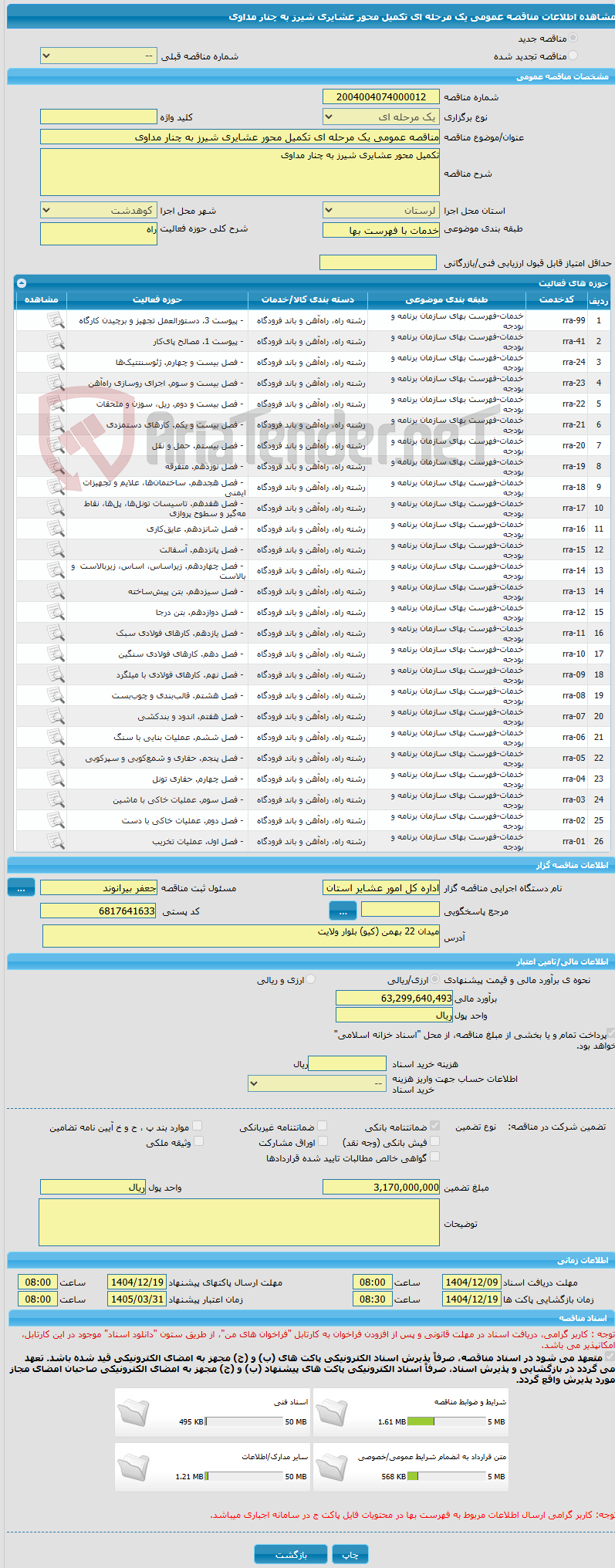Click the چاپ button
615x1568 pixels.
click(x=350, y=1554)
